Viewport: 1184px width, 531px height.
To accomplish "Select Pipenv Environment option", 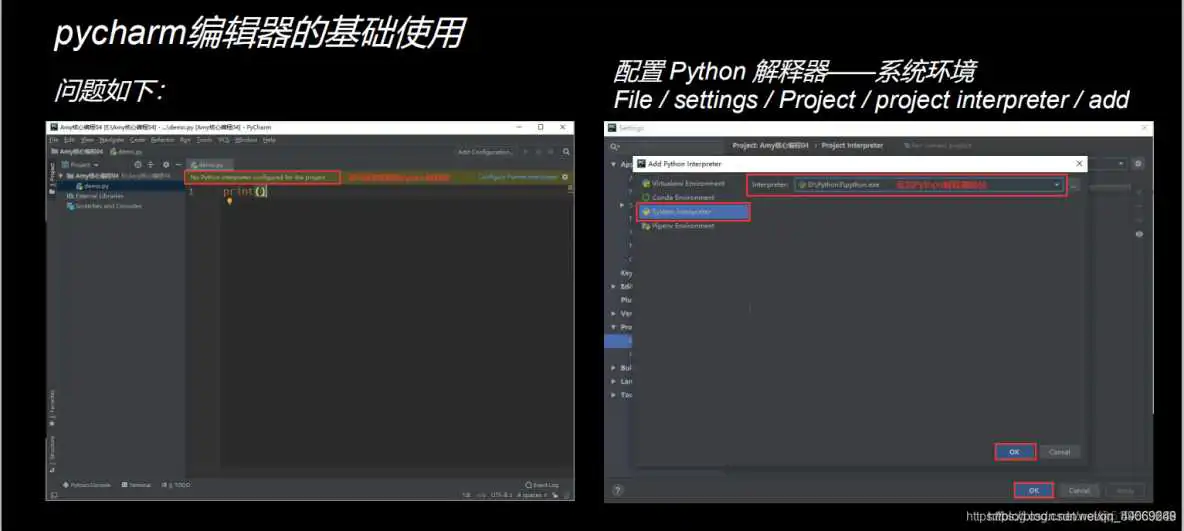I will pos(679,226).
